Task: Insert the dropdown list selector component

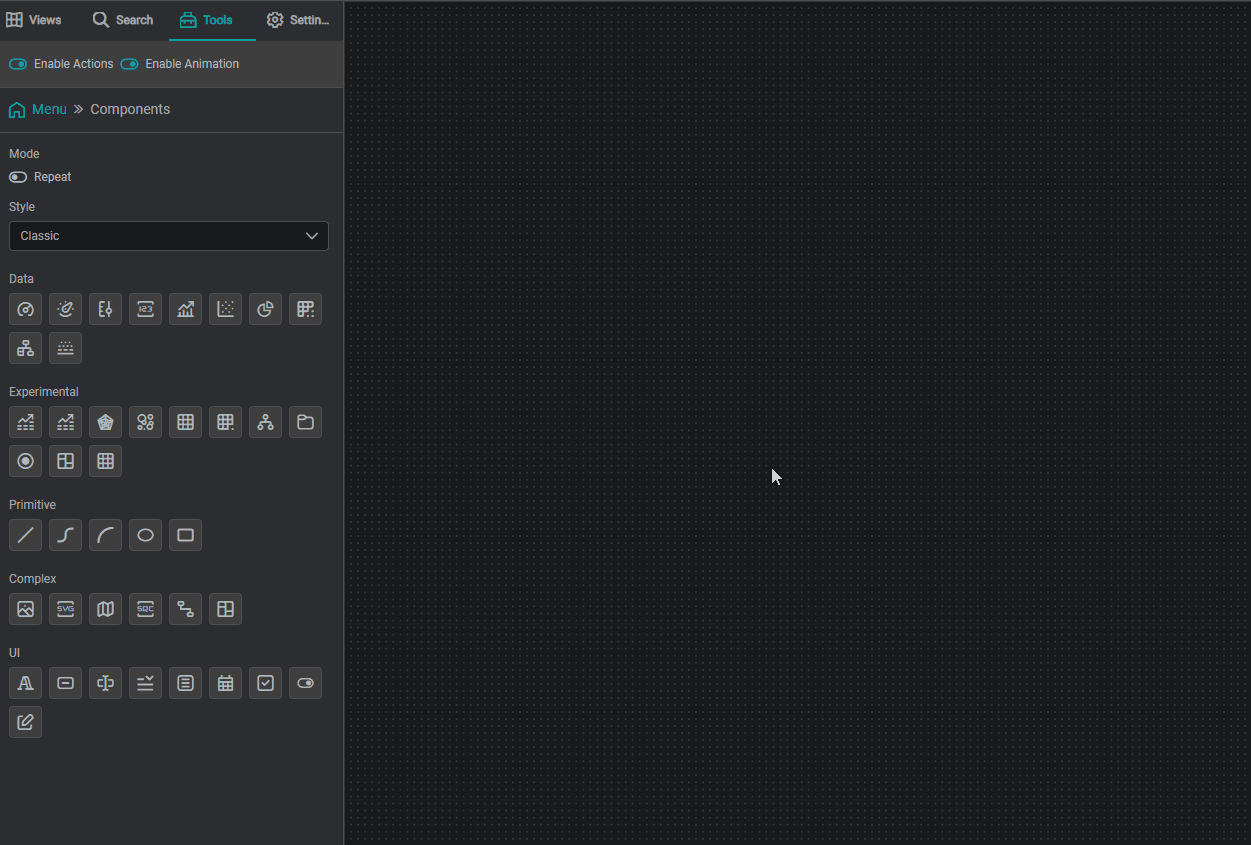Action: tap(146, 683)
